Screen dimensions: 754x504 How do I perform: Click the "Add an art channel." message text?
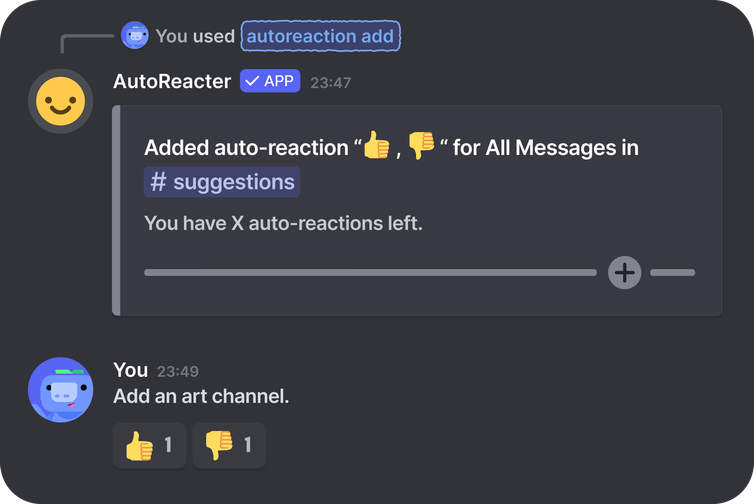pyautogui.click(x=201, y=397)
